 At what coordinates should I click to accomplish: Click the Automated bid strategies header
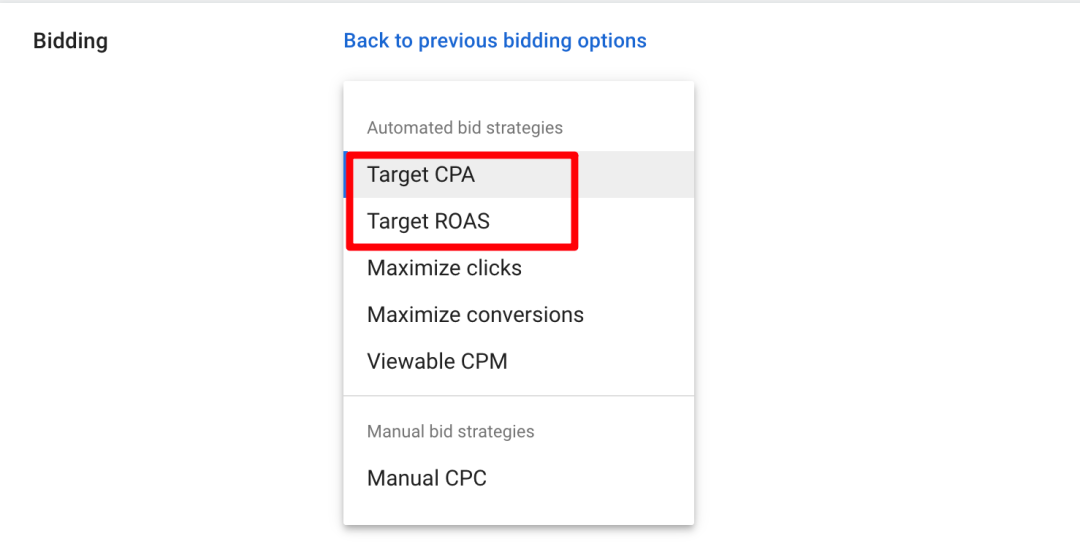pyautogui.click(x=465, y=128)
